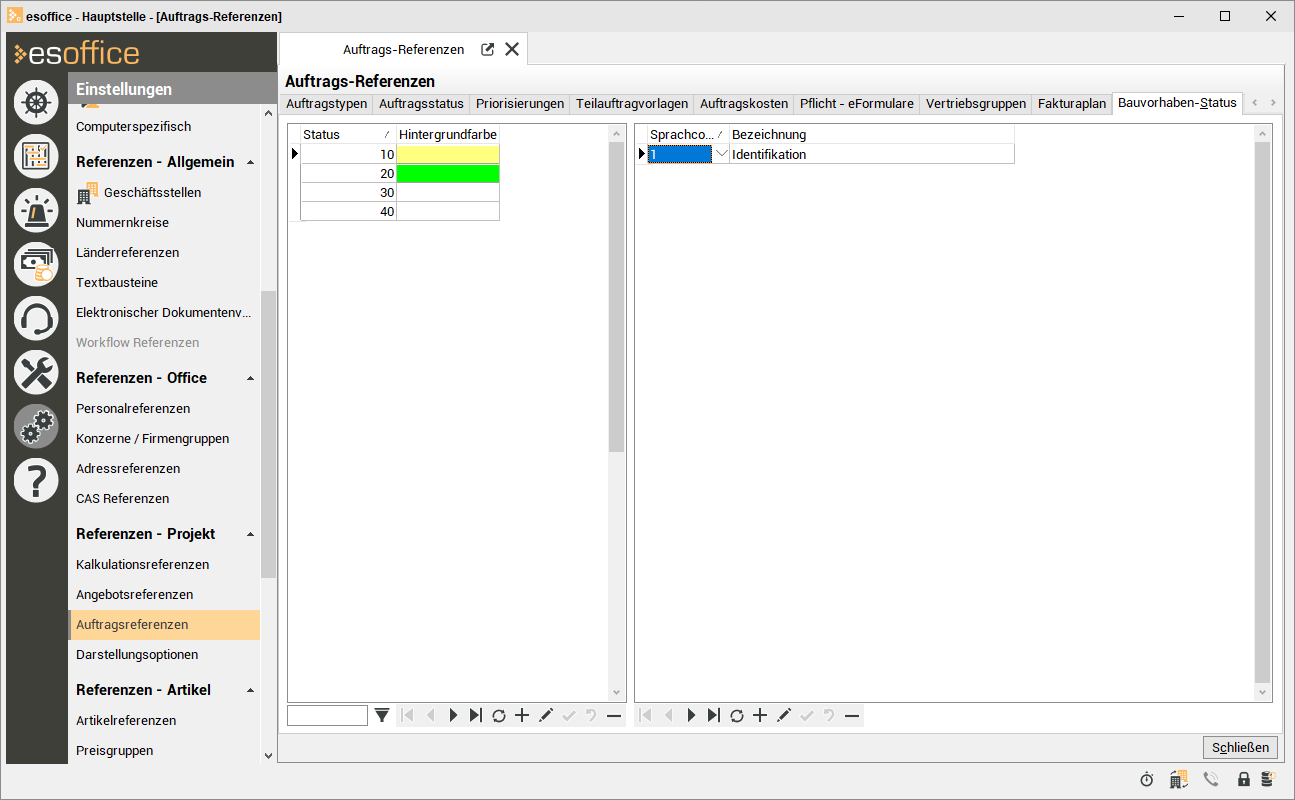
Task: Click the filter funnel icon below status list
Action: coord(382,715)
